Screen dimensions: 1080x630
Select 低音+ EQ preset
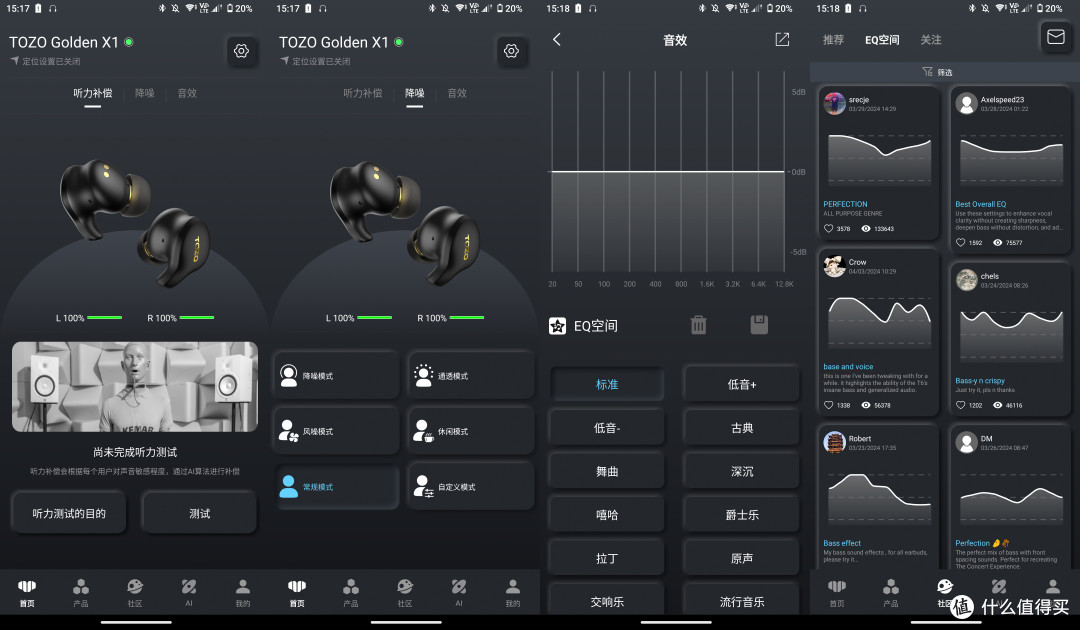(742, 384)
